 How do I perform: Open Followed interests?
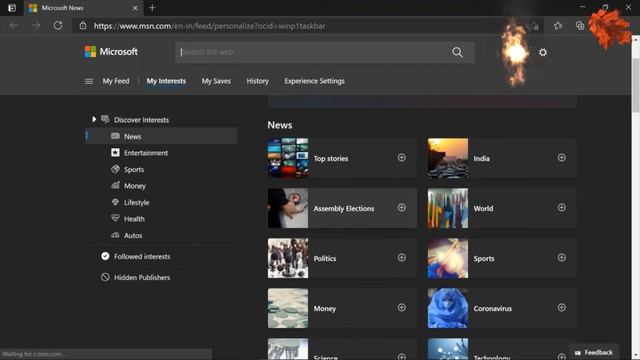coord(142,256)
